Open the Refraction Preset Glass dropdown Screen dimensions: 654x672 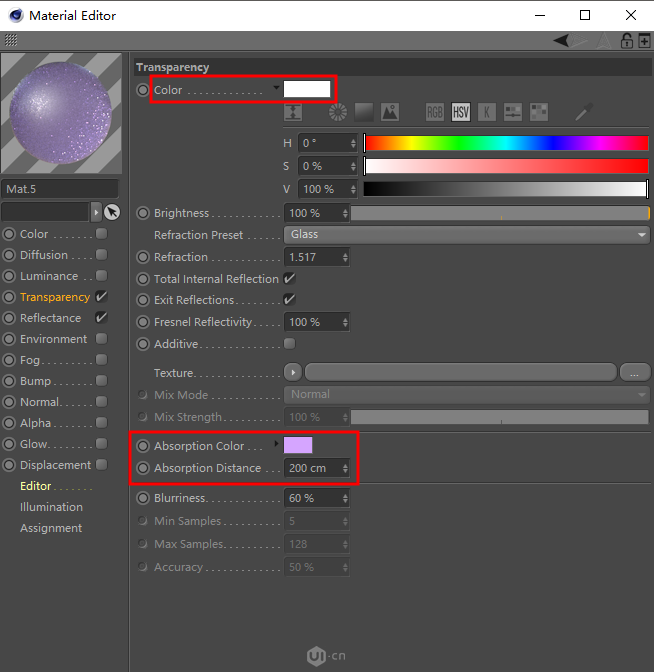pos(466,234)
